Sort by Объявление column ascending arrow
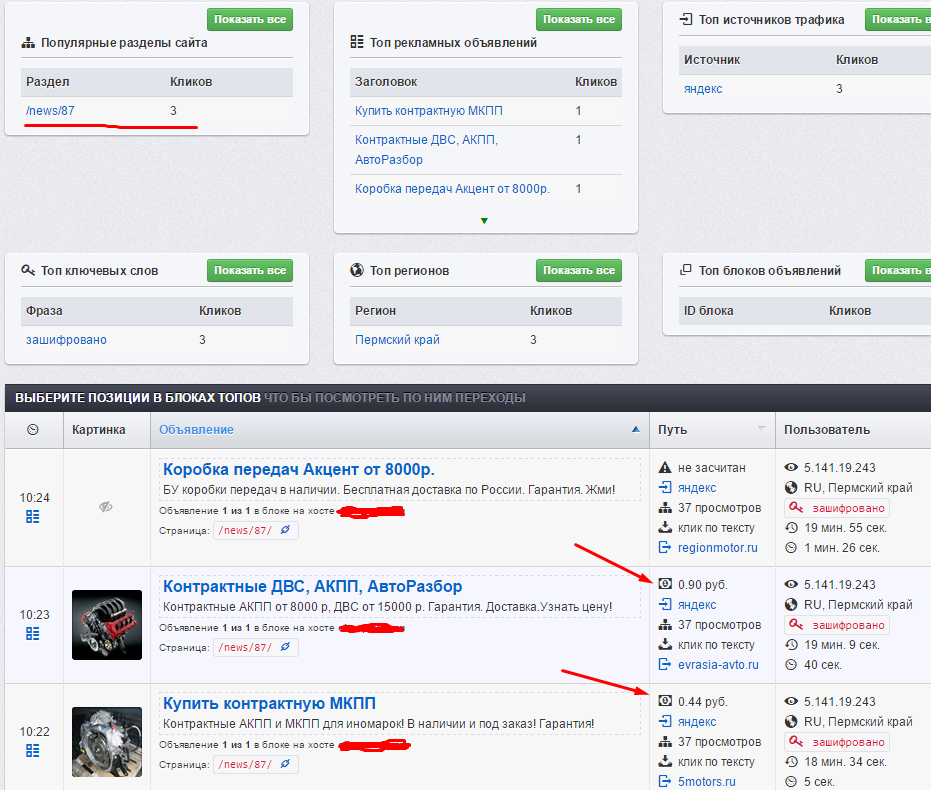 pyautogui.click(x=636, y=429)
